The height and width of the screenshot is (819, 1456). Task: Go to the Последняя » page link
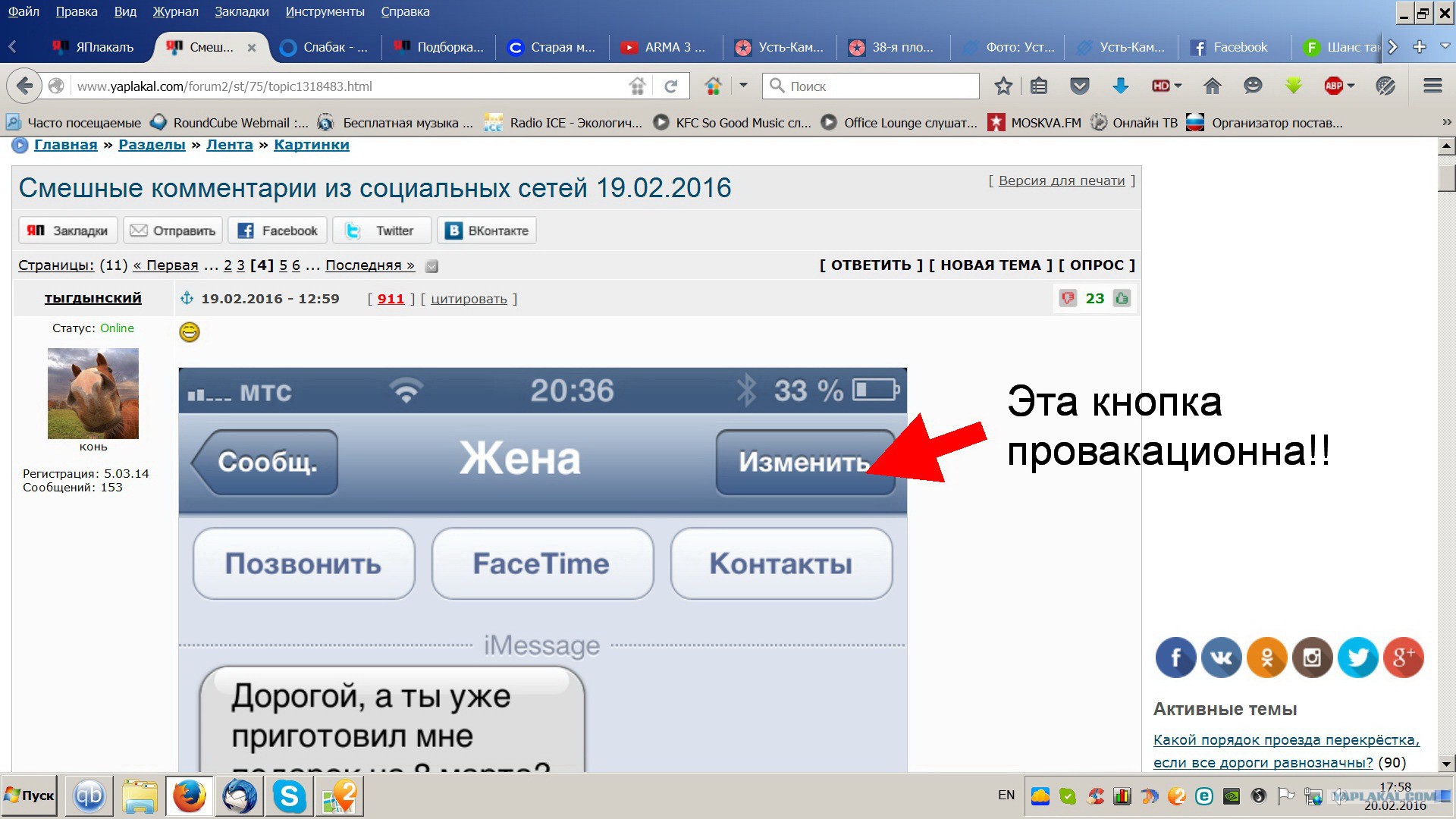coord(370,265)
